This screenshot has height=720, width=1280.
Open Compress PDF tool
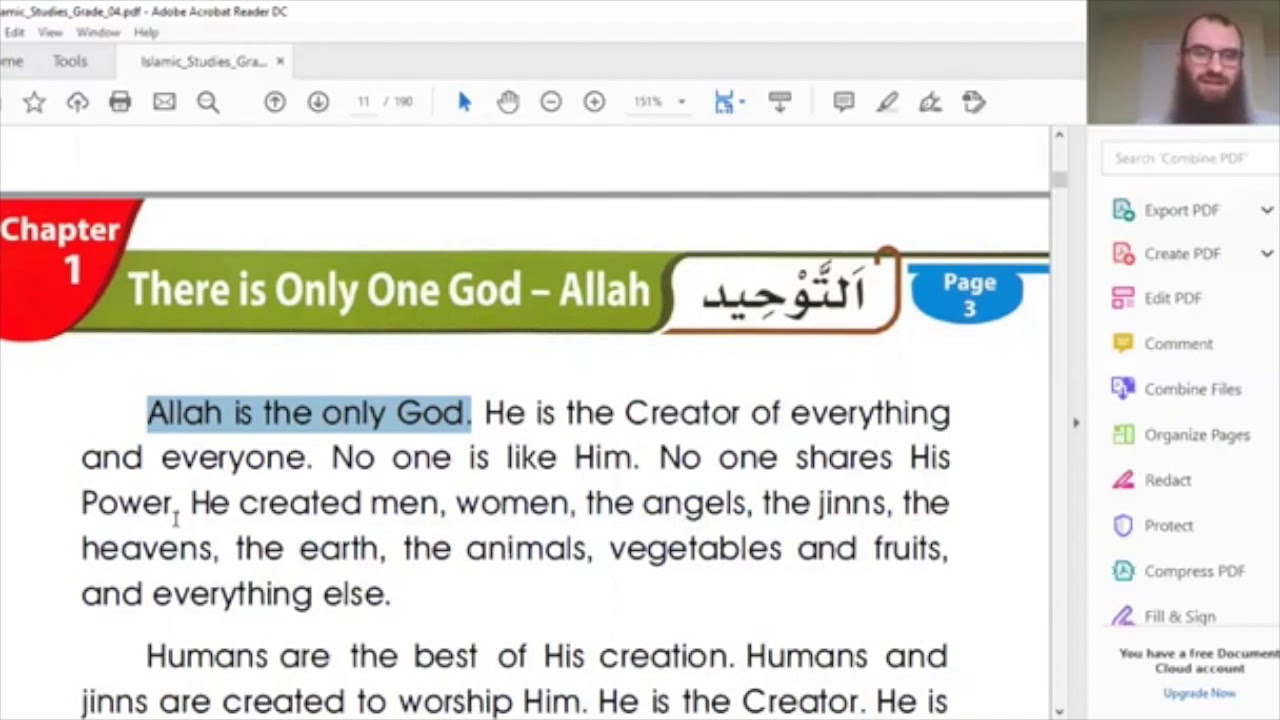pyautogui.click(x=1178, y=571)
